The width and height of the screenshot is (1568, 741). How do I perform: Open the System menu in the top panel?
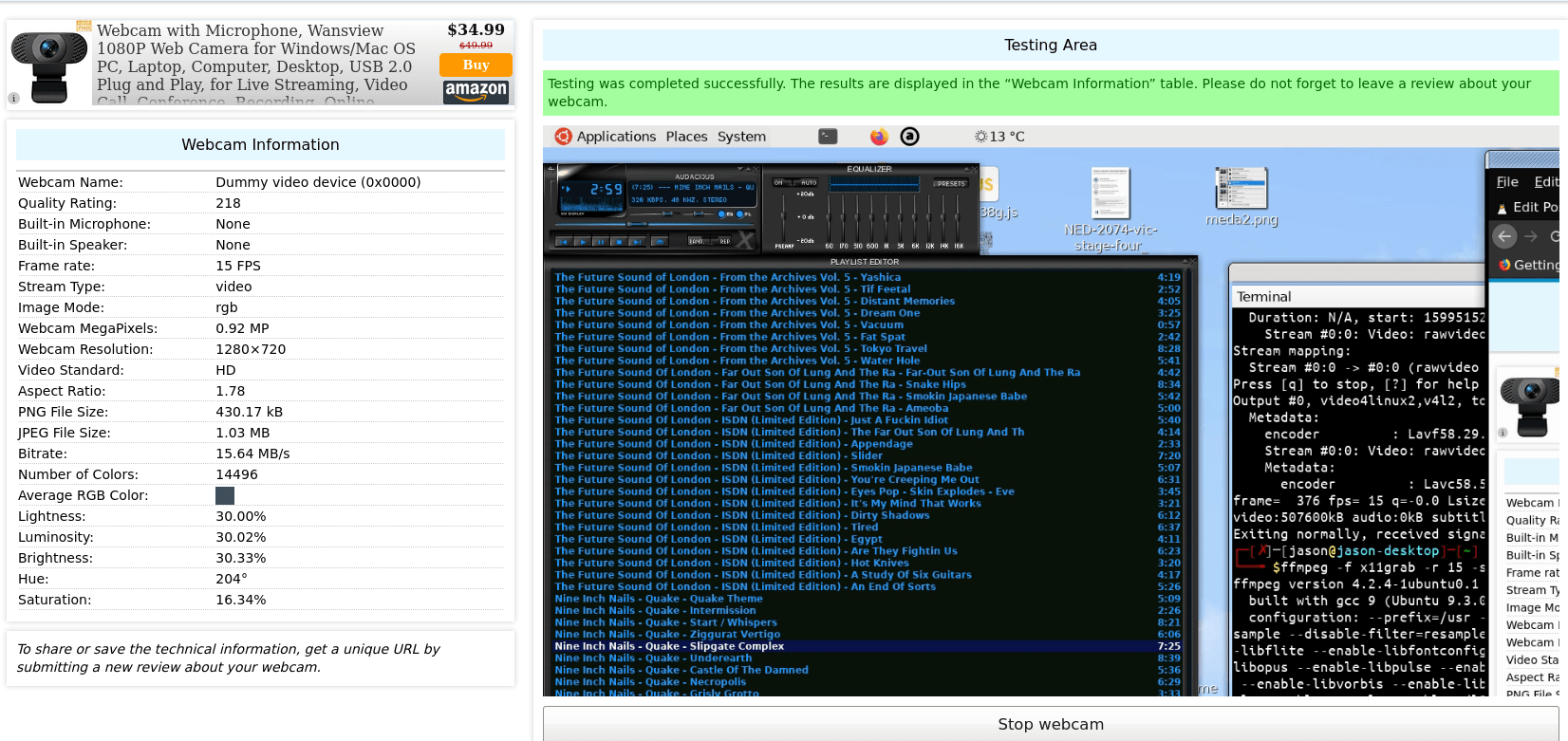[x=741, y=137]
